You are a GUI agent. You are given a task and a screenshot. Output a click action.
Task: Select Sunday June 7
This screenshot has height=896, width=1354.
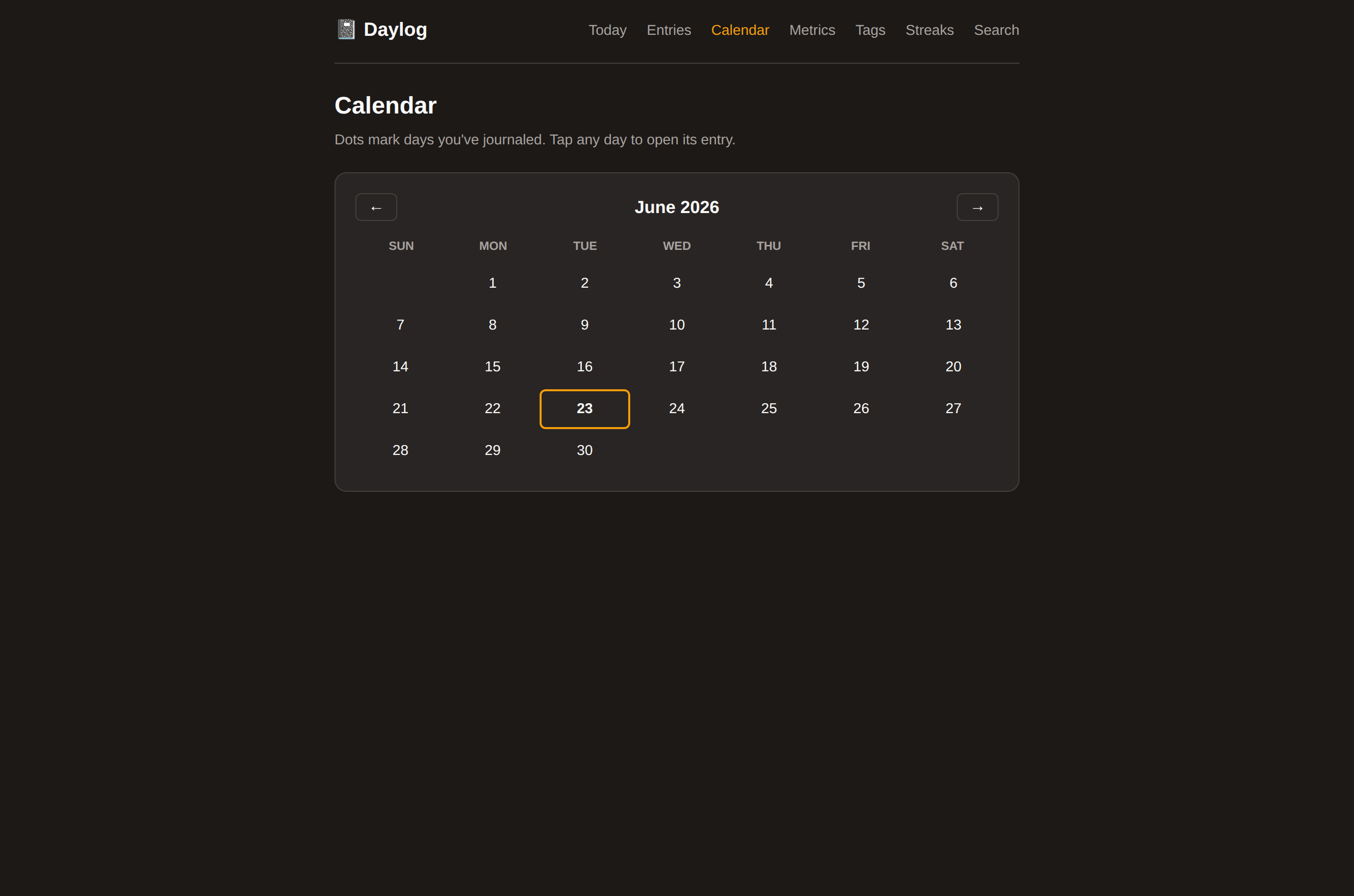(x=401, y=325)
